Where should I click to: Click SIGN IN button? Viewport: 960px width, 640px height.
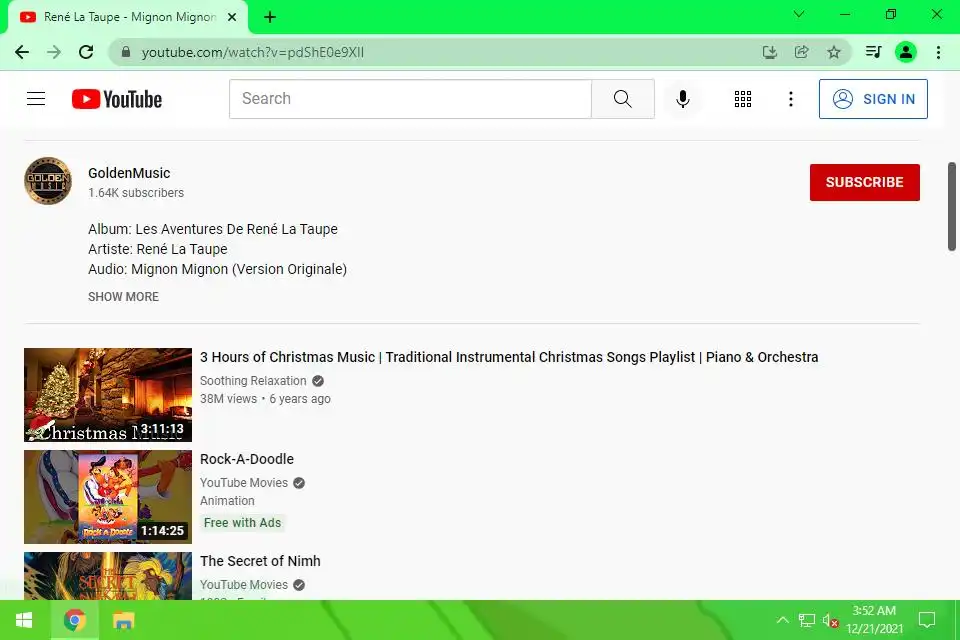[873, 99]
